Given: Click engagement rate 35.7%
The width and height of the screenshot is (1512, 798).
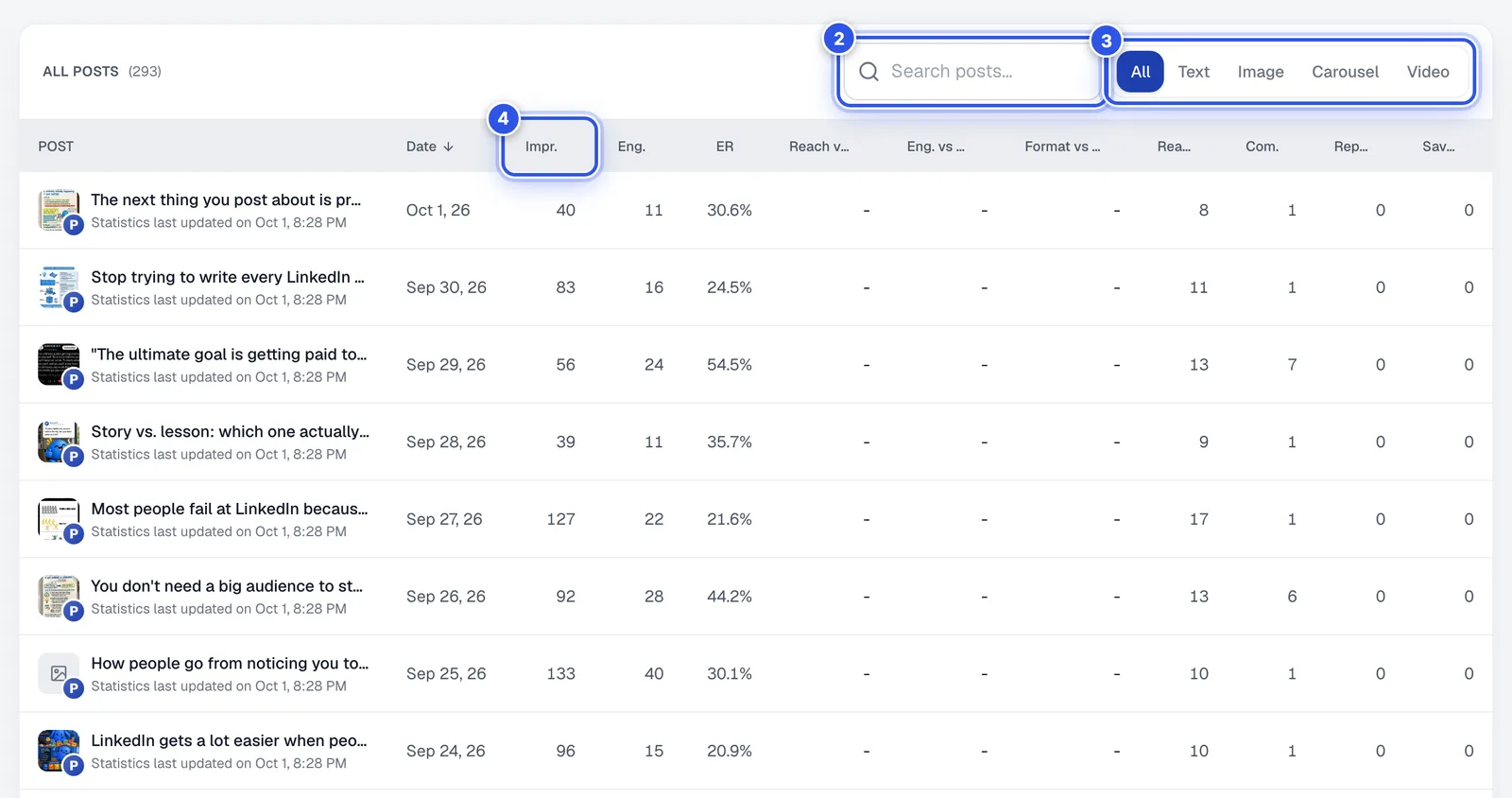Looking at the screenshot, I should click(x=730, y=442).
